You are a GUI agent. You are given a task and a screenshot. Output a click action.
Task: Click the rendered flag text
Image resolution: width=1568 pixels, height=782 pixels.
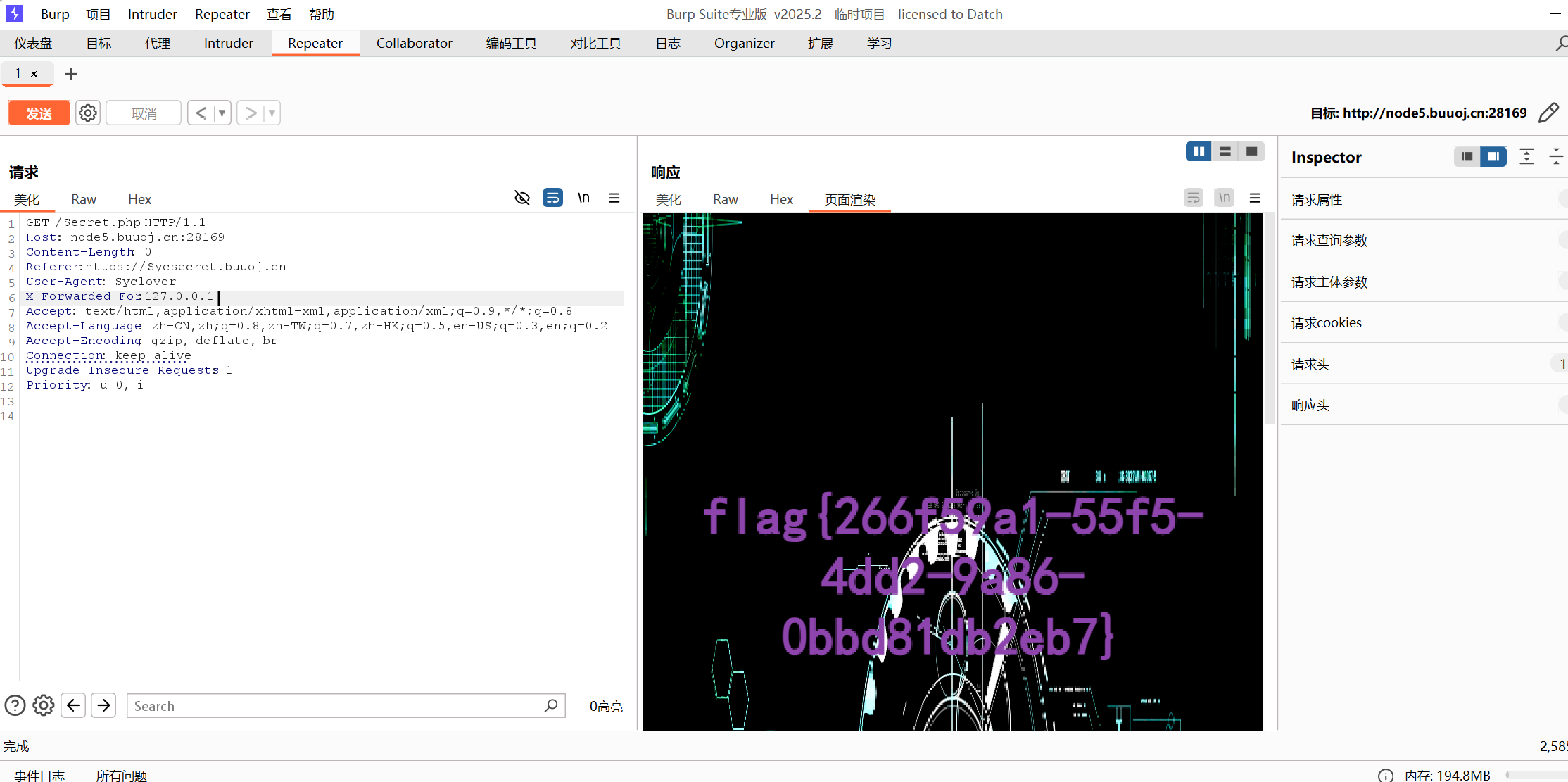(952, 577)
